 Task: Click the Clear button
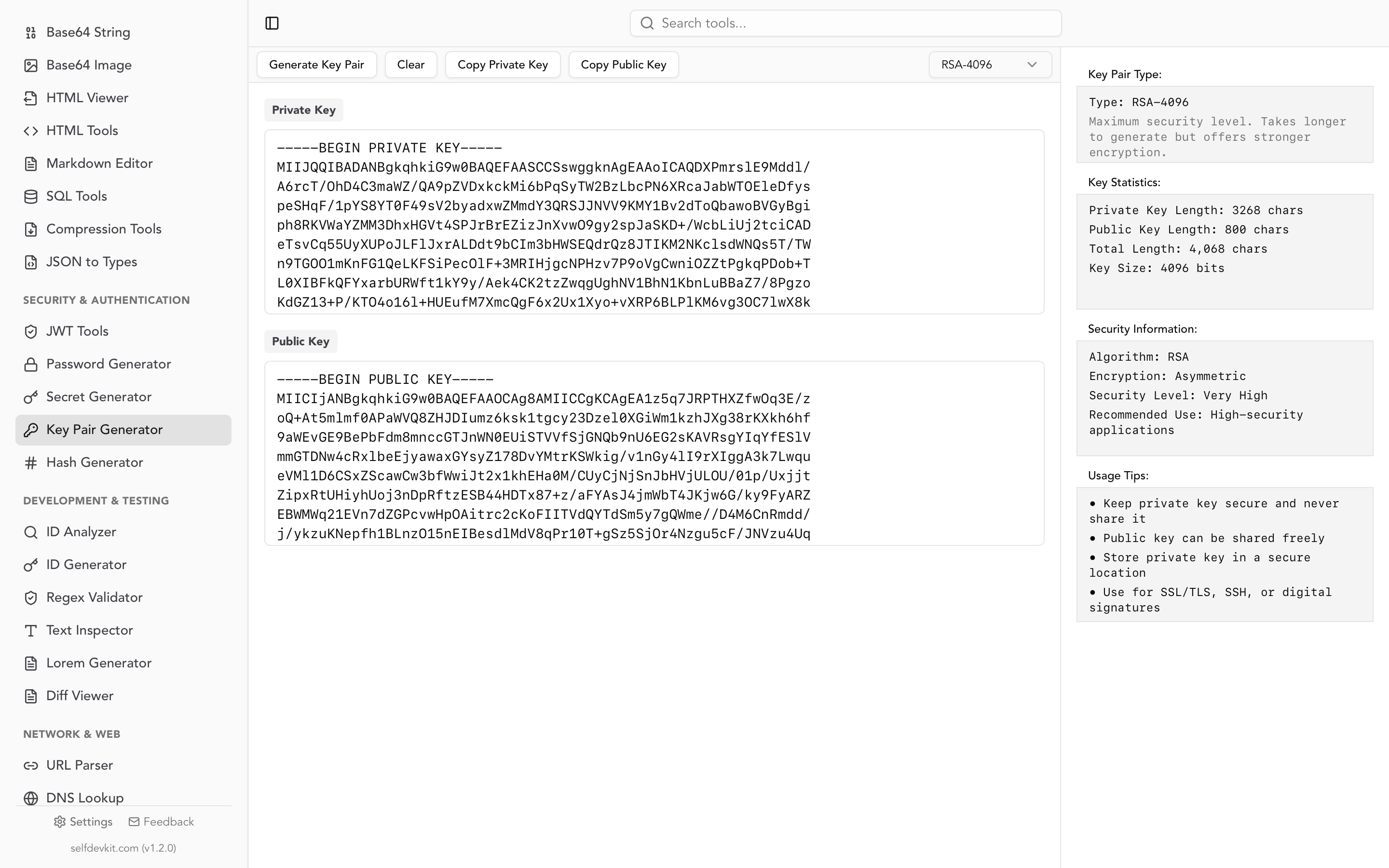(x=411, y=64)
